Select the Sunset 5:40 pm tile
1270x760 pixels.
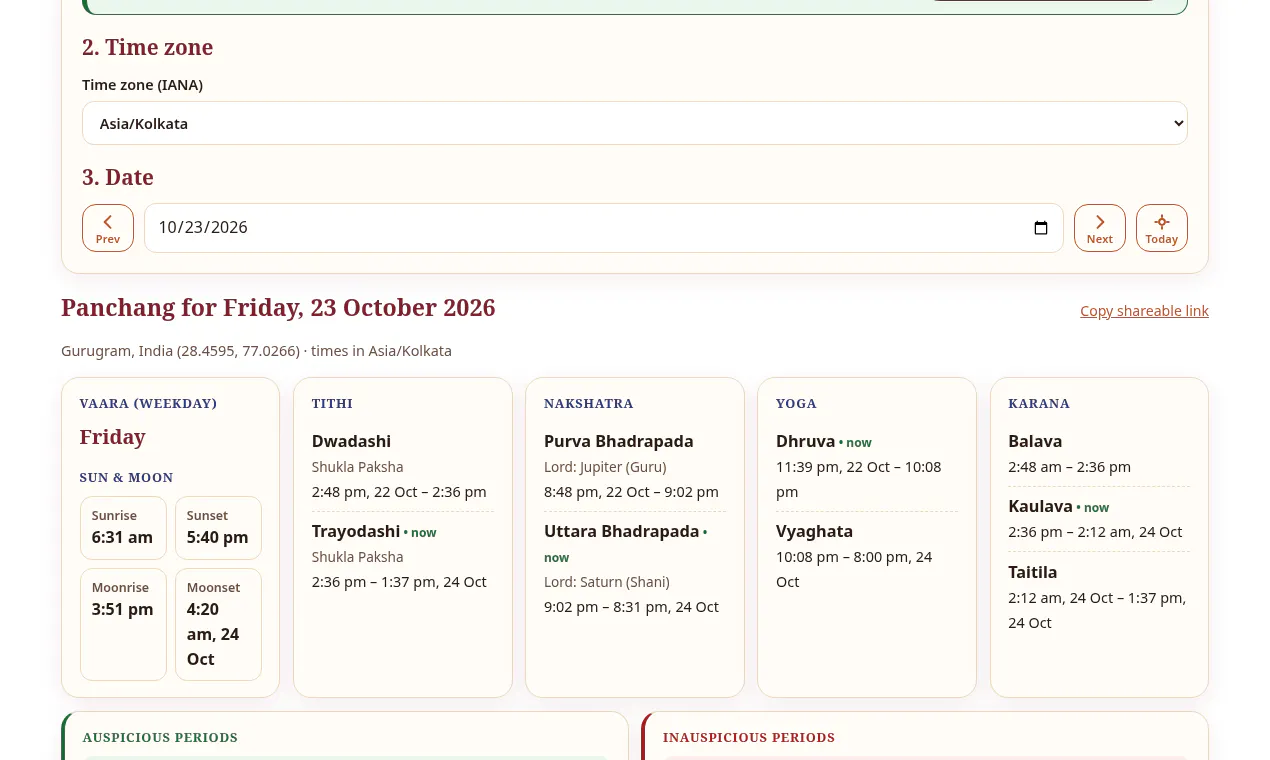pyautogui.click(x=218, y=528)
